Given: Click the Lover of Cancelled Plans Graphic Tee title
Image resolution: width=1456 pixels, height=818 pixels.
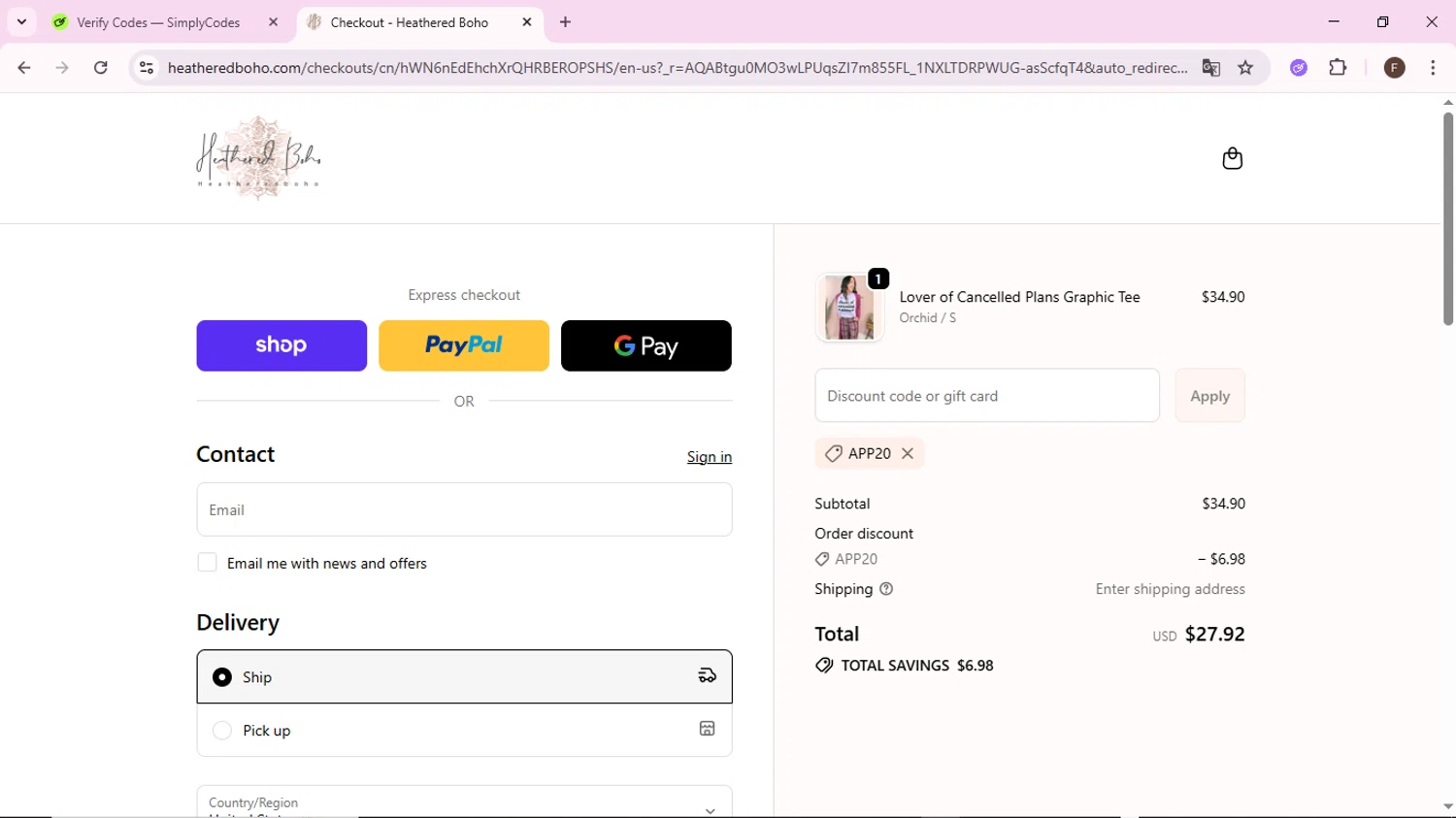Looking at the screenshot, I should coord(1019,297).
